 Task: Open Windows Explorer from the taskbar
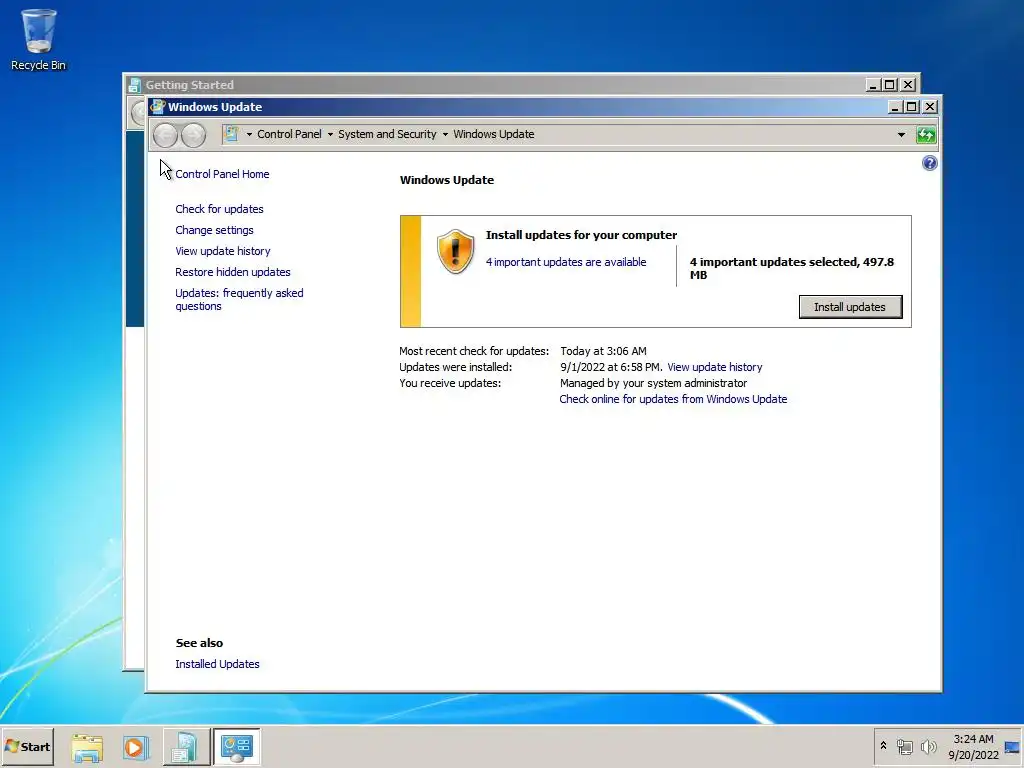87,747
